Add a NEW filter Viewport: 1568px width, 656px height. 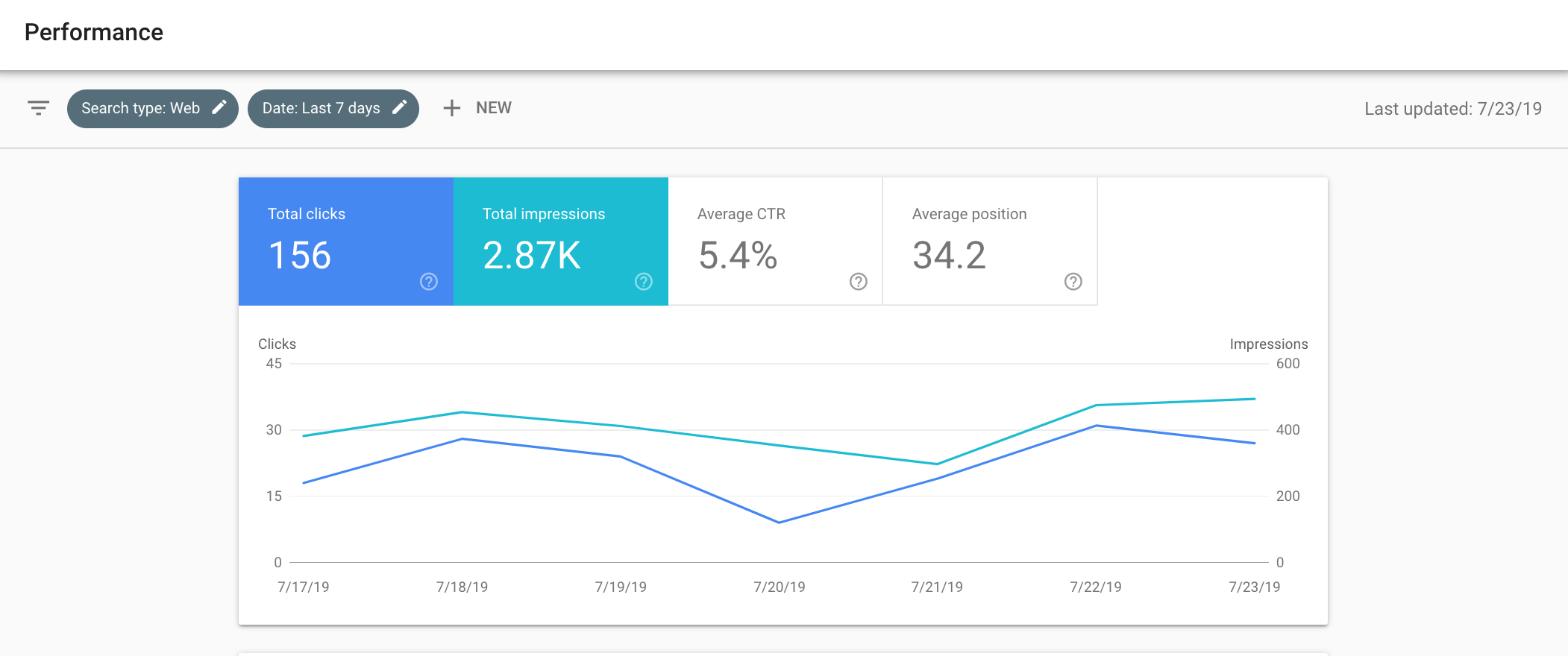coord(493,108)
